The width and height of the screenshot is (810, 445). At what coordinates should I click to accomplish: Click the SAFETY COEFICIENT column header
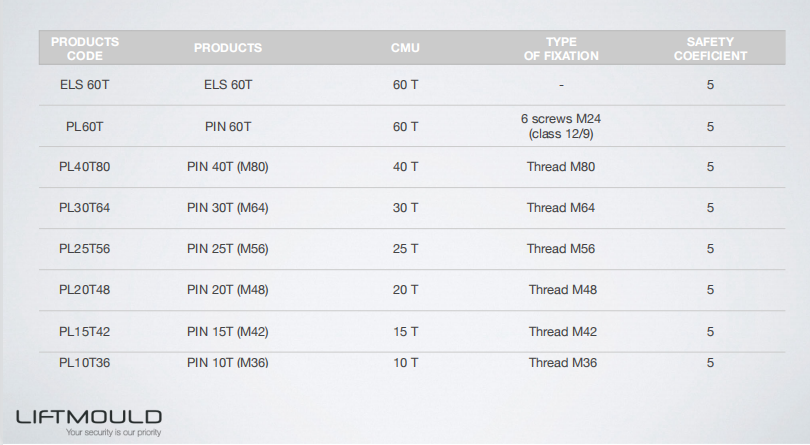pos(710,49)
